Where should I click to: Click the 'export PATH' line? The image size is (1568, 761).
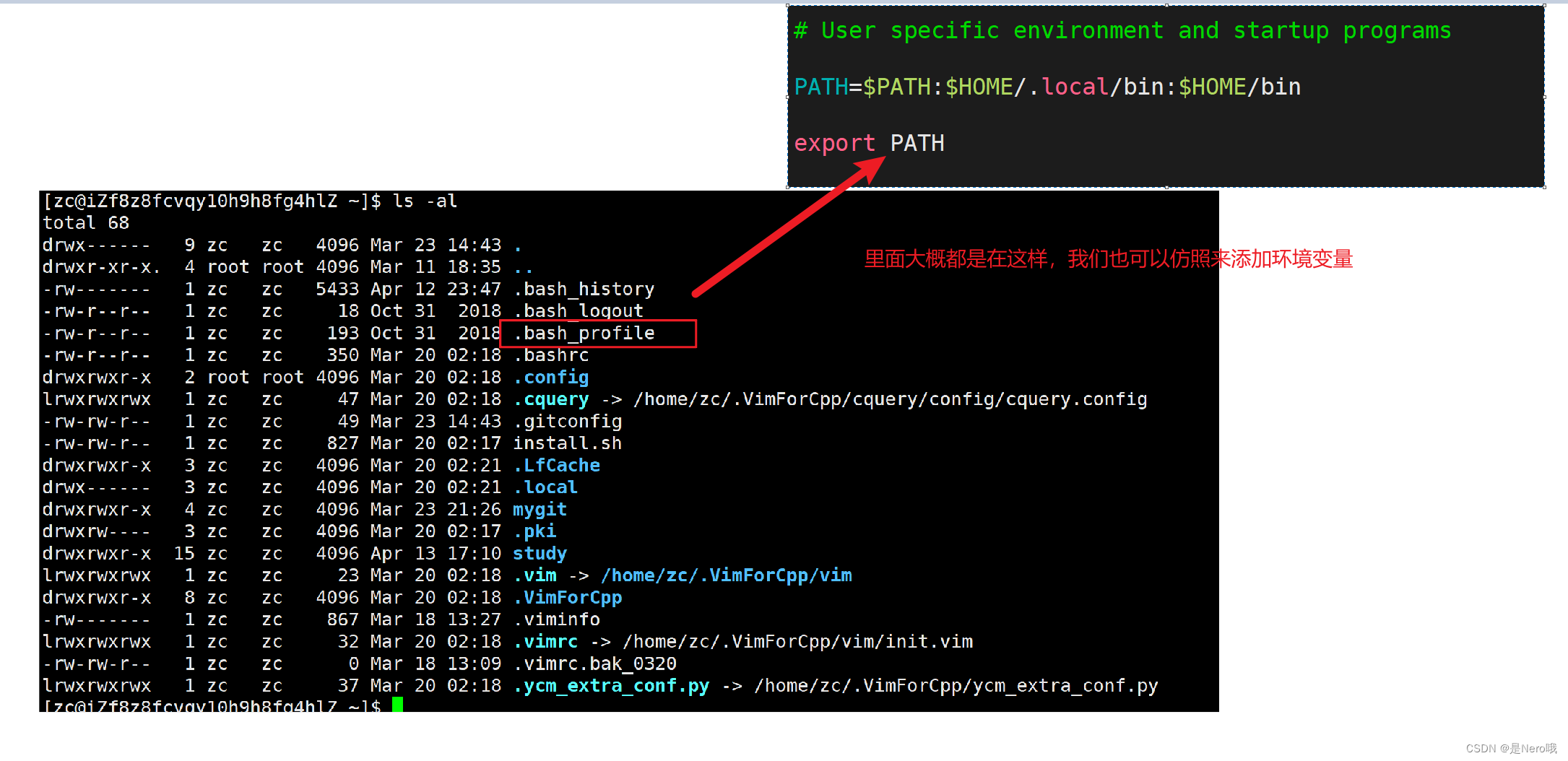[869, 144]
